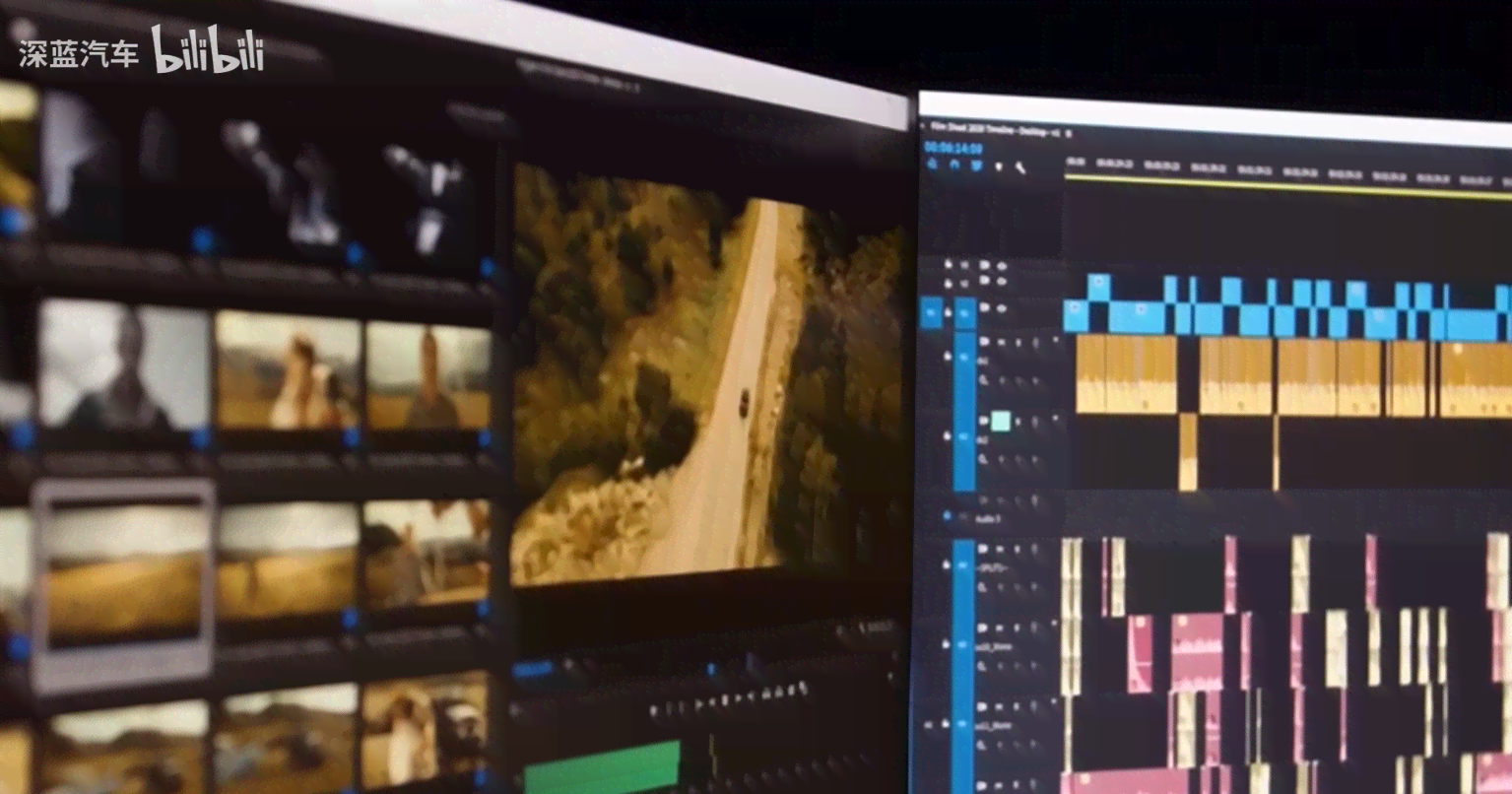Screen dimensions: 1512x794
Task: Toggle the Linked Selection timeline icon
Action: 976,165
